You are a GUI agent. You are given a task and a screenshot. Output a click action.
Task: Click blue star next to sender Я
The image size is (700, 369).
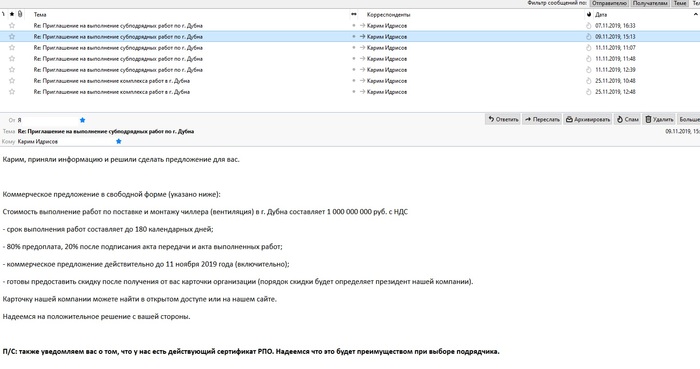click(x=82, y=120)
